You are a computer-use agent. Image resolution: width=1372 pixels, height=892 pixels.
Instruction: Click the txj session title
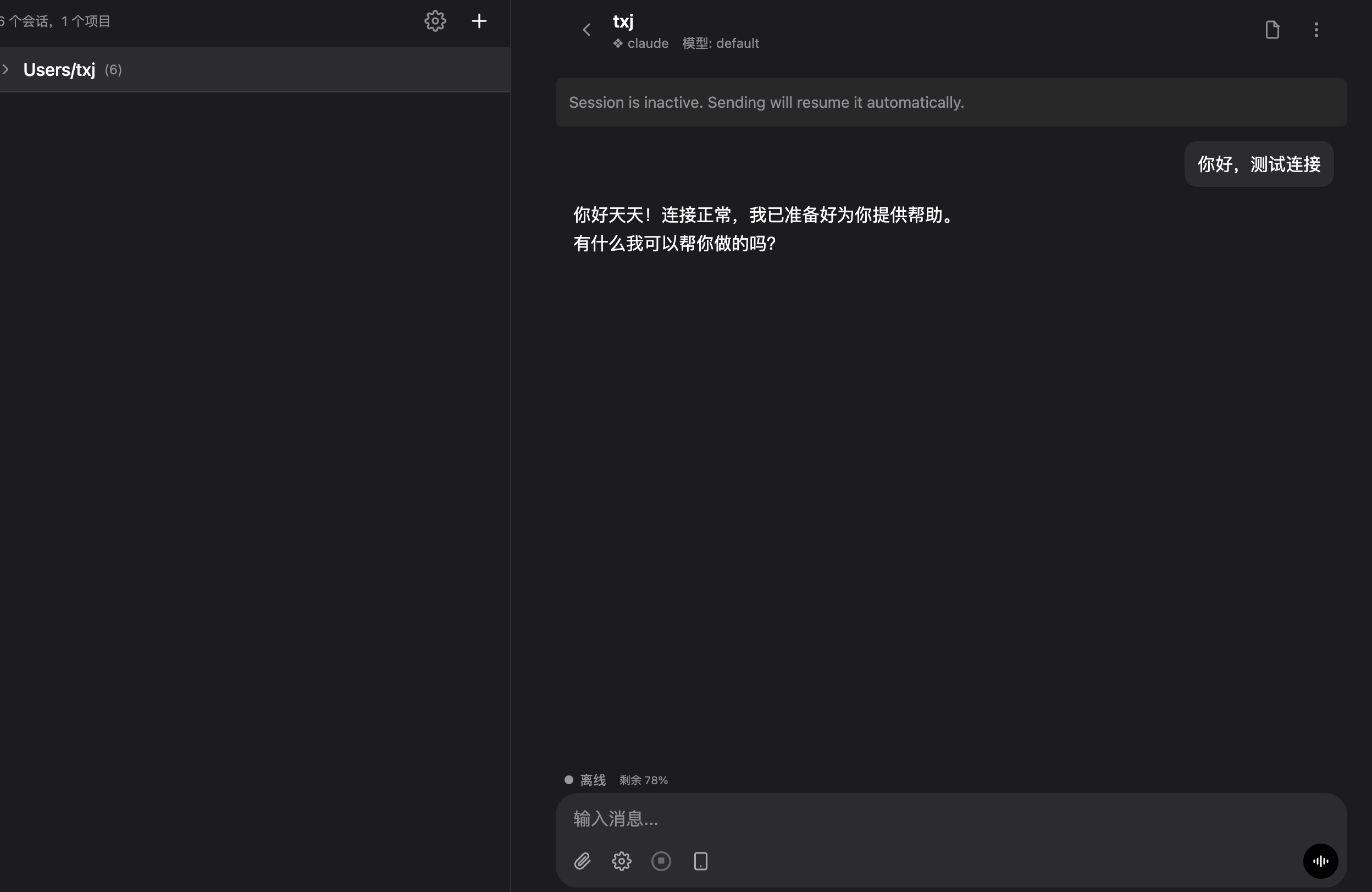coord(623,21)
